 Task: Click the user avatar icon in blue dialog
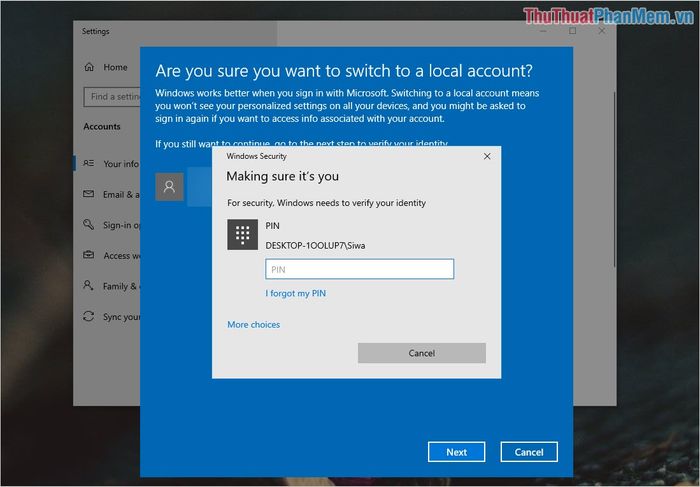[x=169, y=187]
